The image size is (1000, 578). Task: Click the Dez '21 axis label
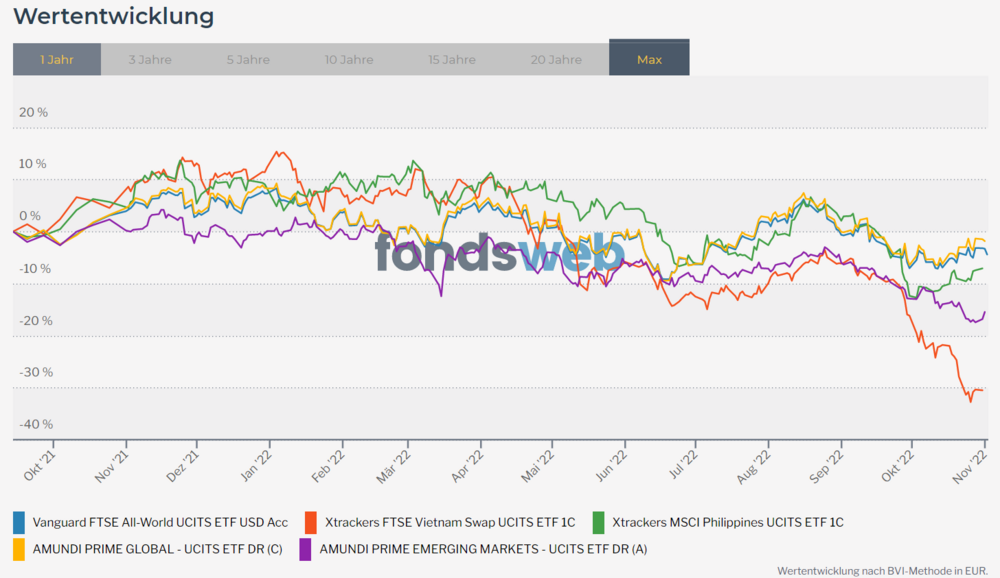[182, 465]
